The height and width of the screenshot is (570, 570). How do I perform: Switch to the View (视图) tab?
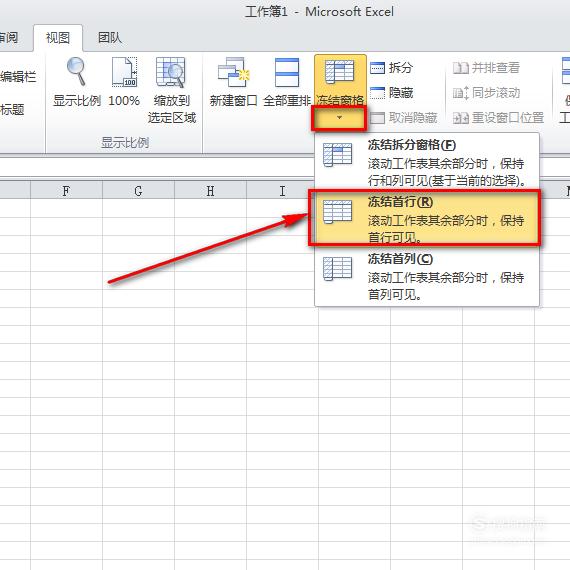click(58, 38)
